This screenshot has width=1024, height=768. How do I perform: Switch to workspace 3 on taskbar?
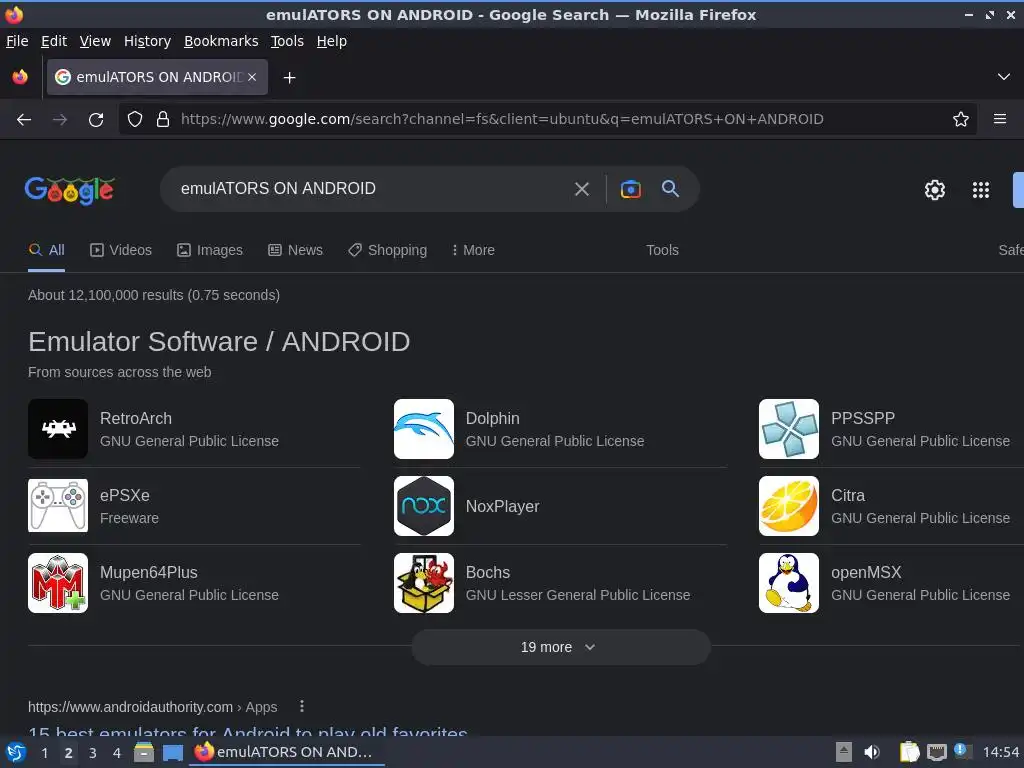point(93,753)
